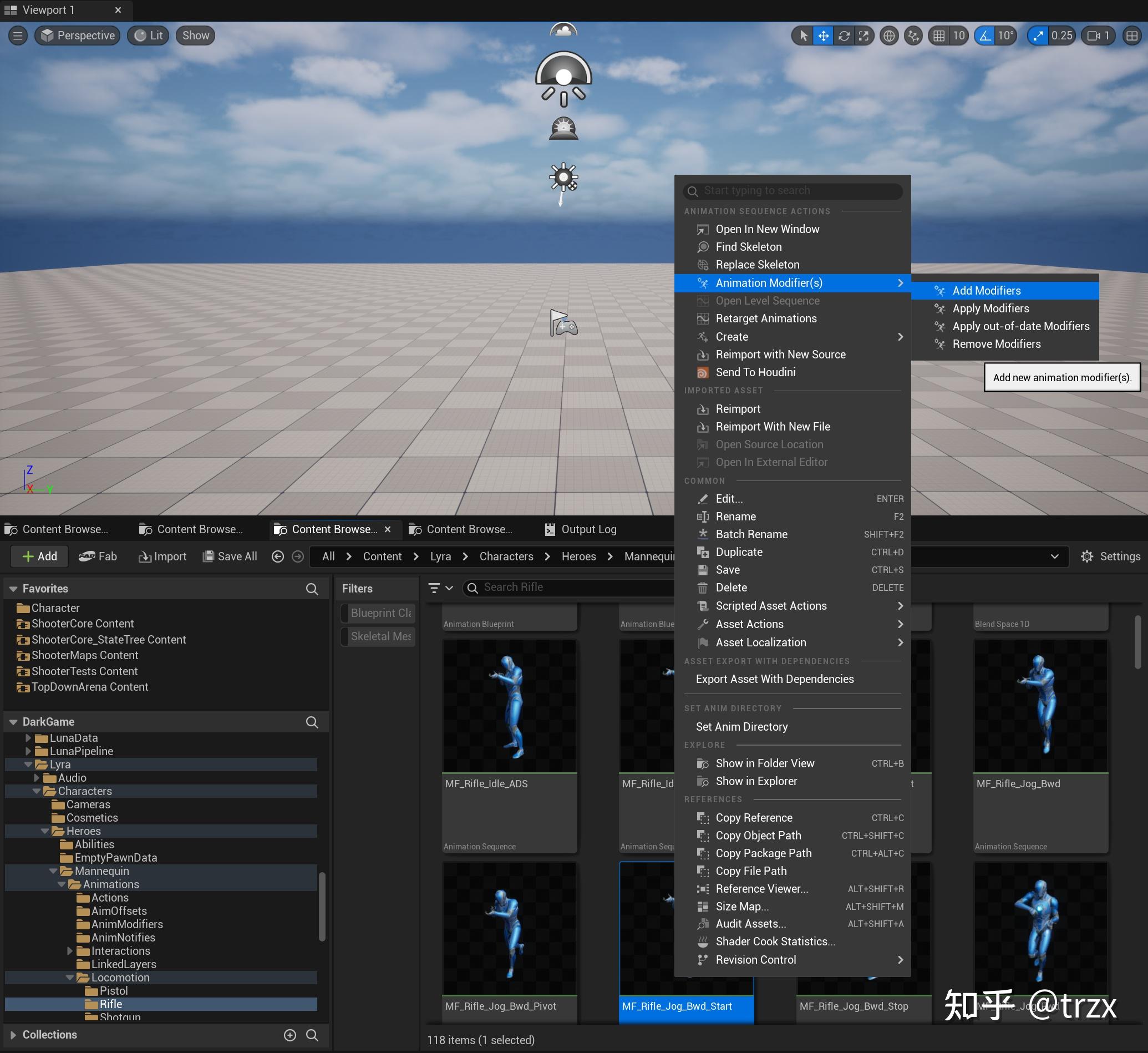Open the Perspective view dropdown

point(77,36)
